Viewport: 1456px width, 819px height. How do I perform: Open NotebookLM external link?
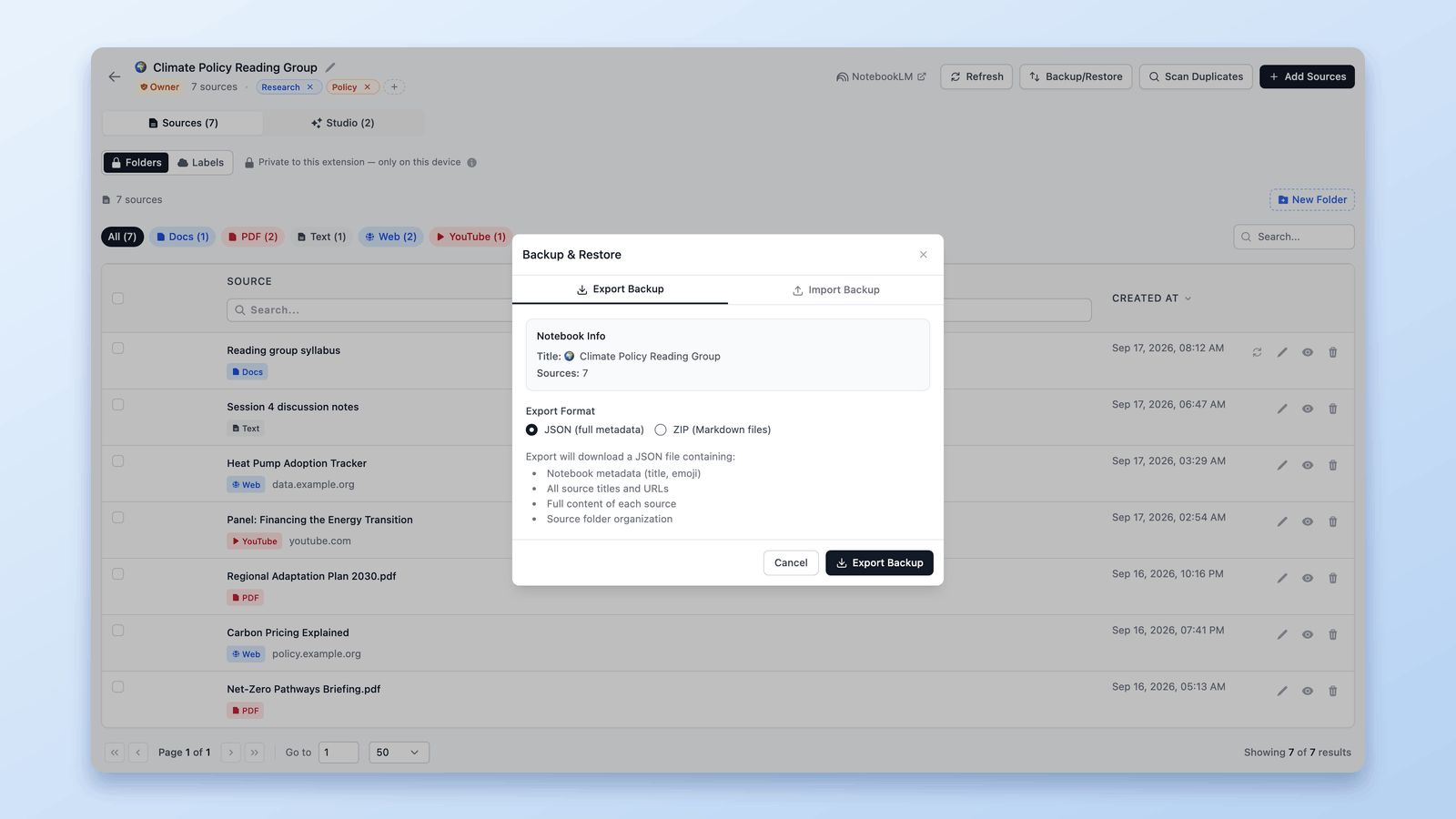point(881,76)
